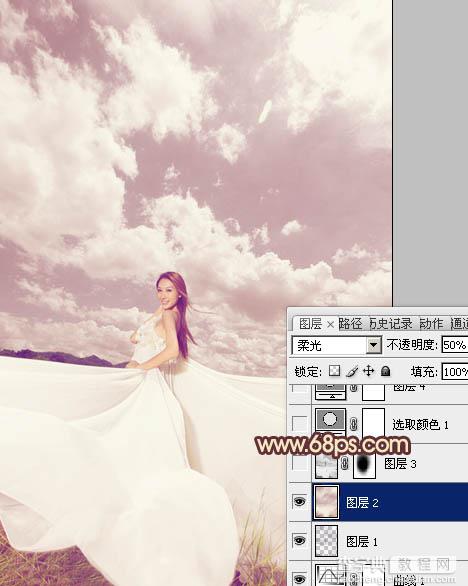Viewport: 468px width, 586px height.
Task: Hide the 图层 1 layer
Action: click(299, 540)
